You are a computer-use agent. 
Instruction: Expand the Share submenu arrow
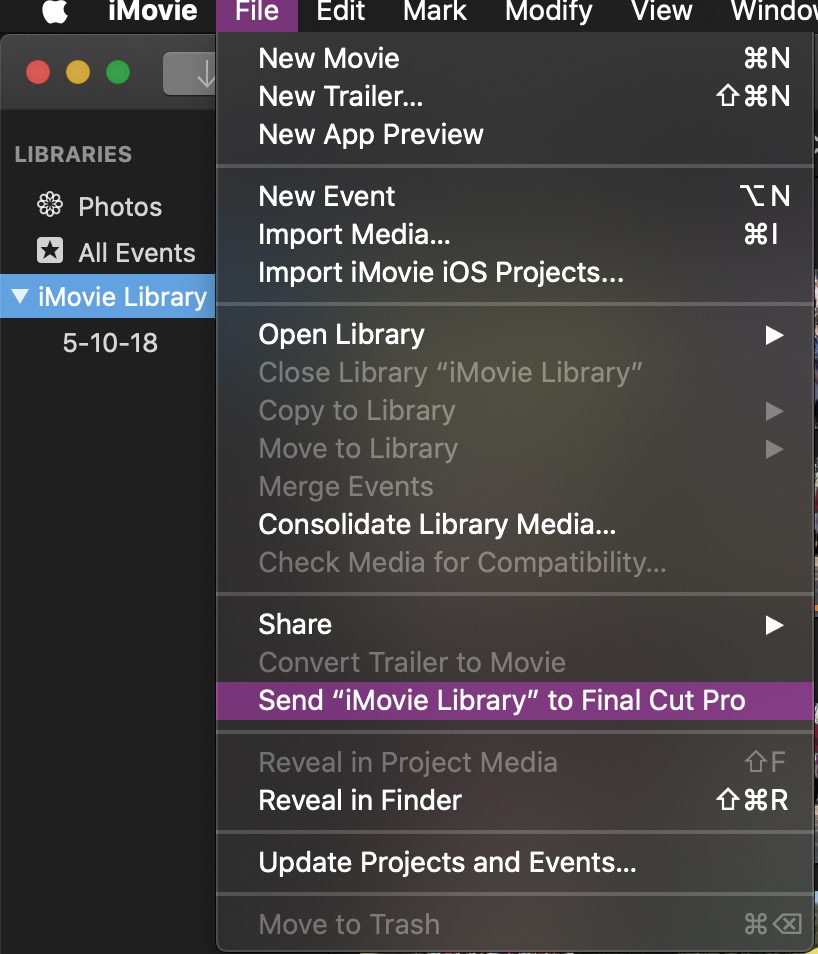tap(774, 625)
